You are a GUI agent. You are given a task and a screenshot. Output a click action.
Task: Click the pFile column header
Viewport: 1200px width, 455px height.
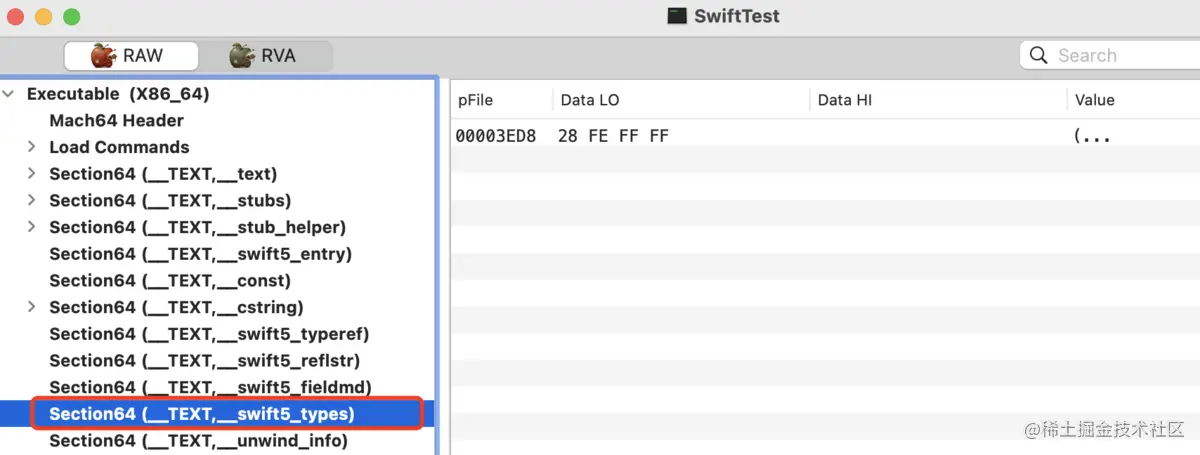[x=475, y=100]
